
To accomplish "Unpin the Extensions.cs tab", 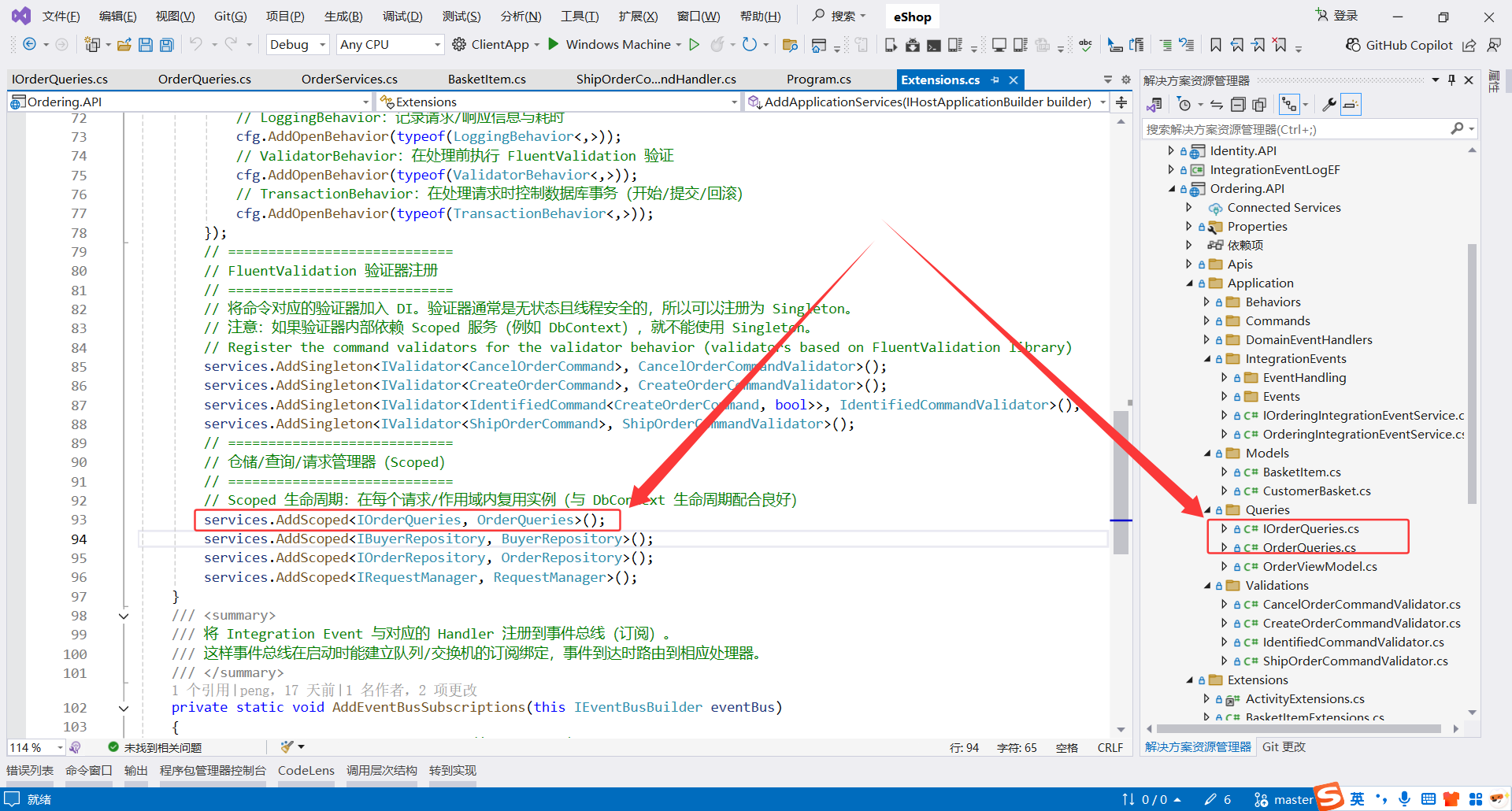I will 995,79.
